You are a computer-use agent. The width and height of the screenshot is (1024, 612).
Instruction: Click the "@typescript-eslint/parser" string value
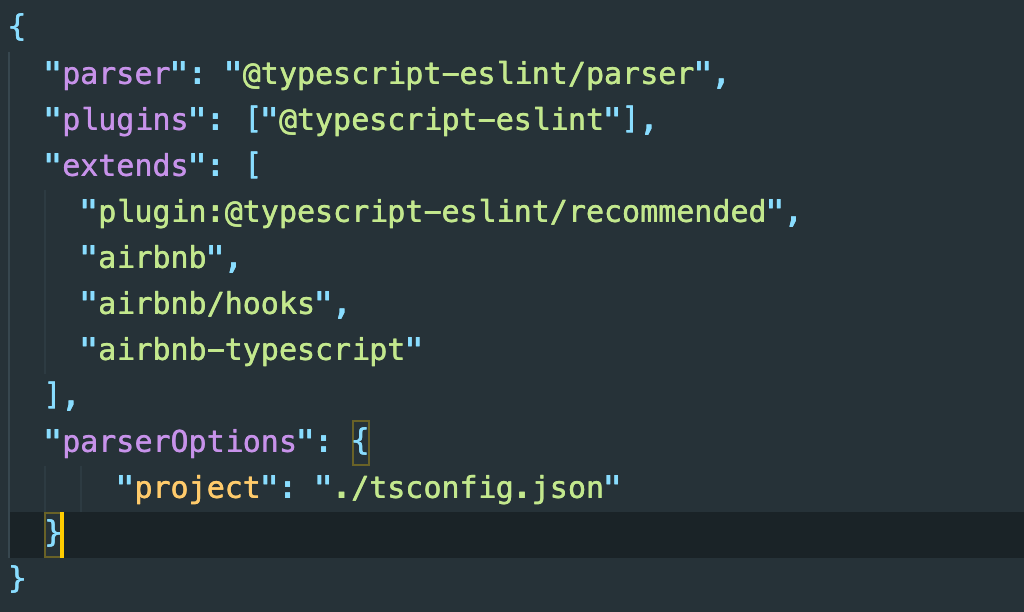(x=468, y=74)
